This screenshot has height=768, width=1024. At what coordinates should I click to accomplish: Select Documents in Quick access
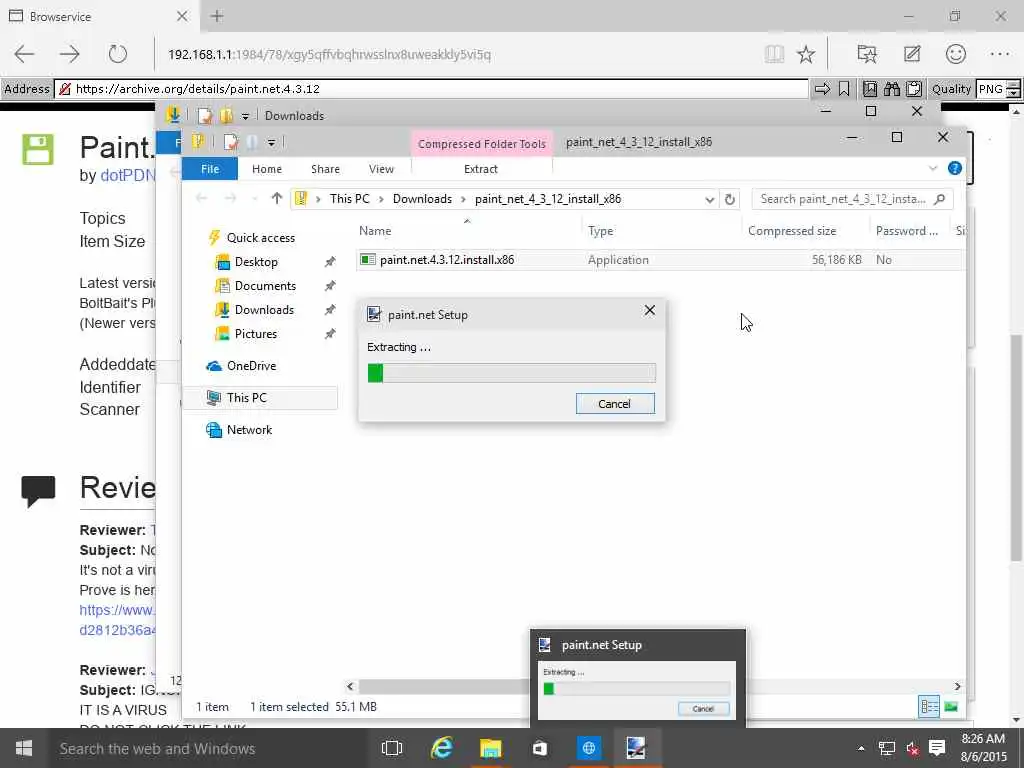264,286
